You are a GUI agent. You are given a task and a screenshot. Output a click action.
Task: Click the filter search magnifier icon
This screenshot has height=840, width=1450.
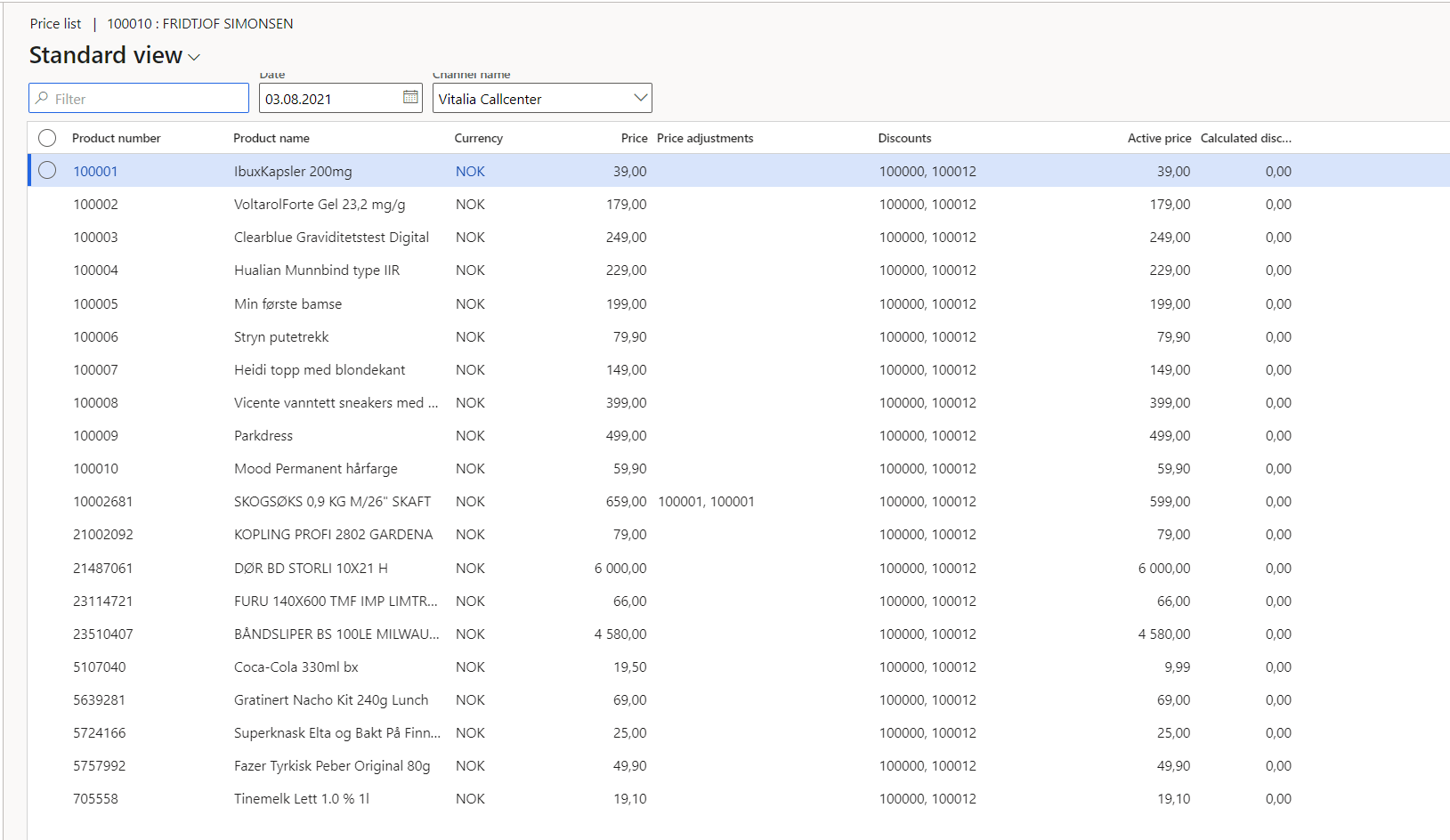pyautogui.click(x=42, y=99)
